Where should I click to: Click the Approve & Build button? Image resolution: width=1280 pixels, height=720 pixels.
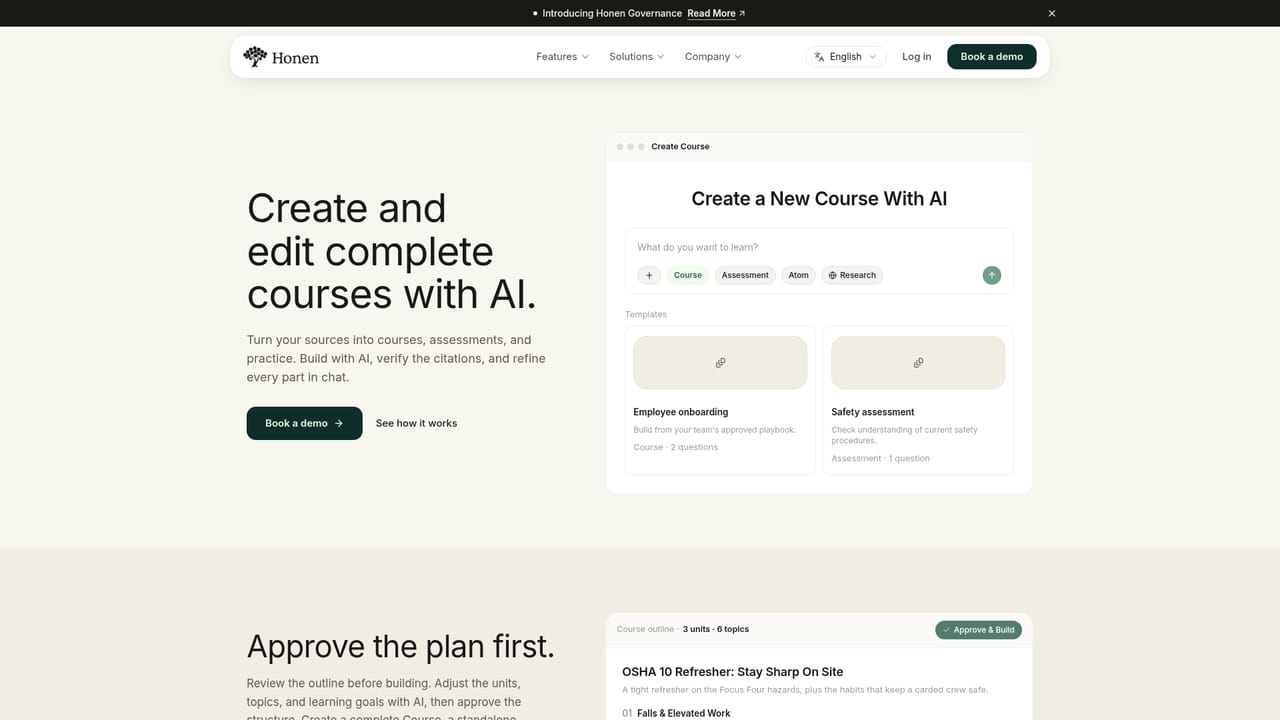(978, 630)
